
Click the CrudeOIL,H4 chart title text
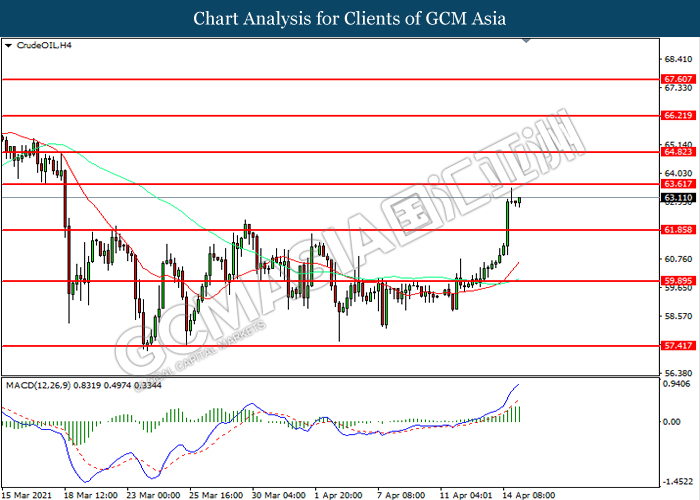coord(44,46)
